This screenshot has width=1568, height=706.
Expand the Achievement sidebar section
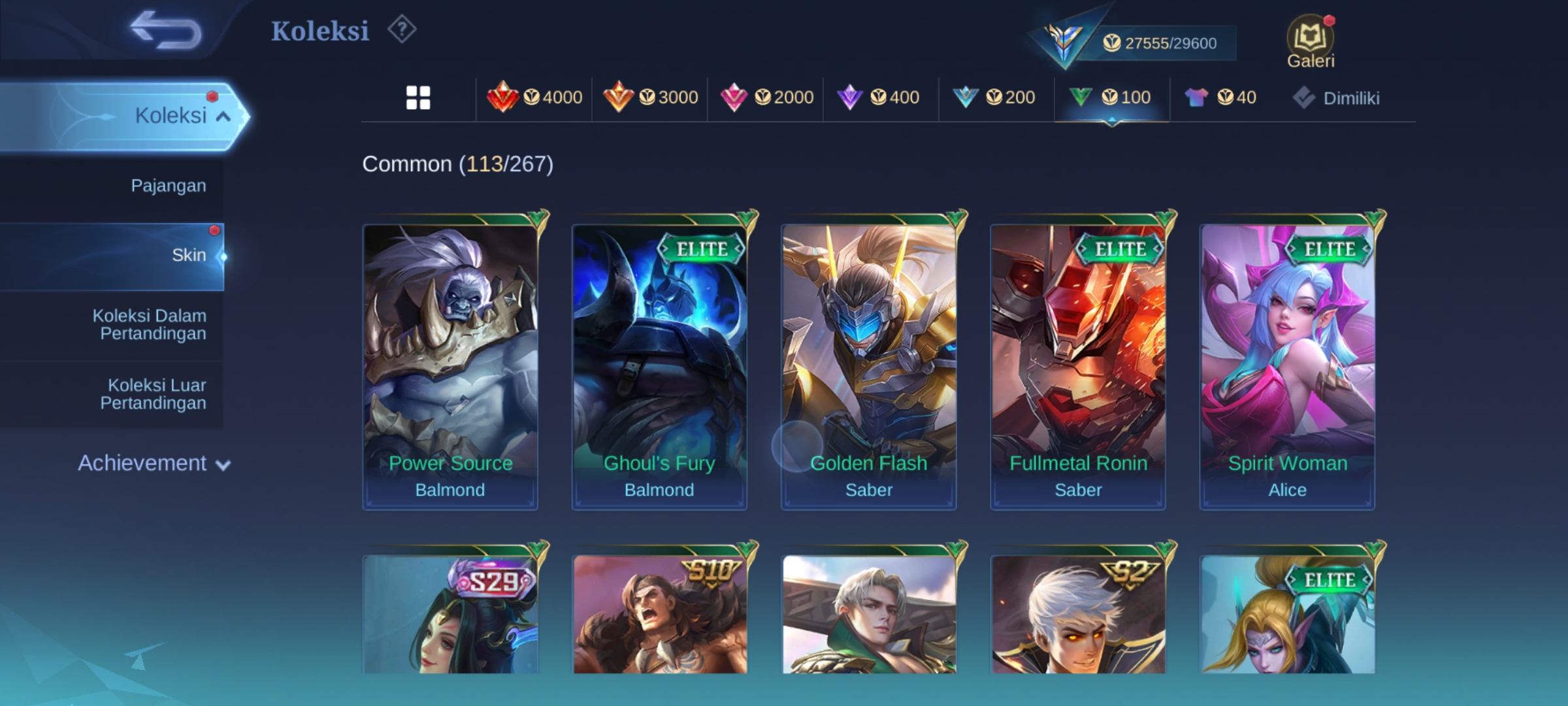click(154, 463)
